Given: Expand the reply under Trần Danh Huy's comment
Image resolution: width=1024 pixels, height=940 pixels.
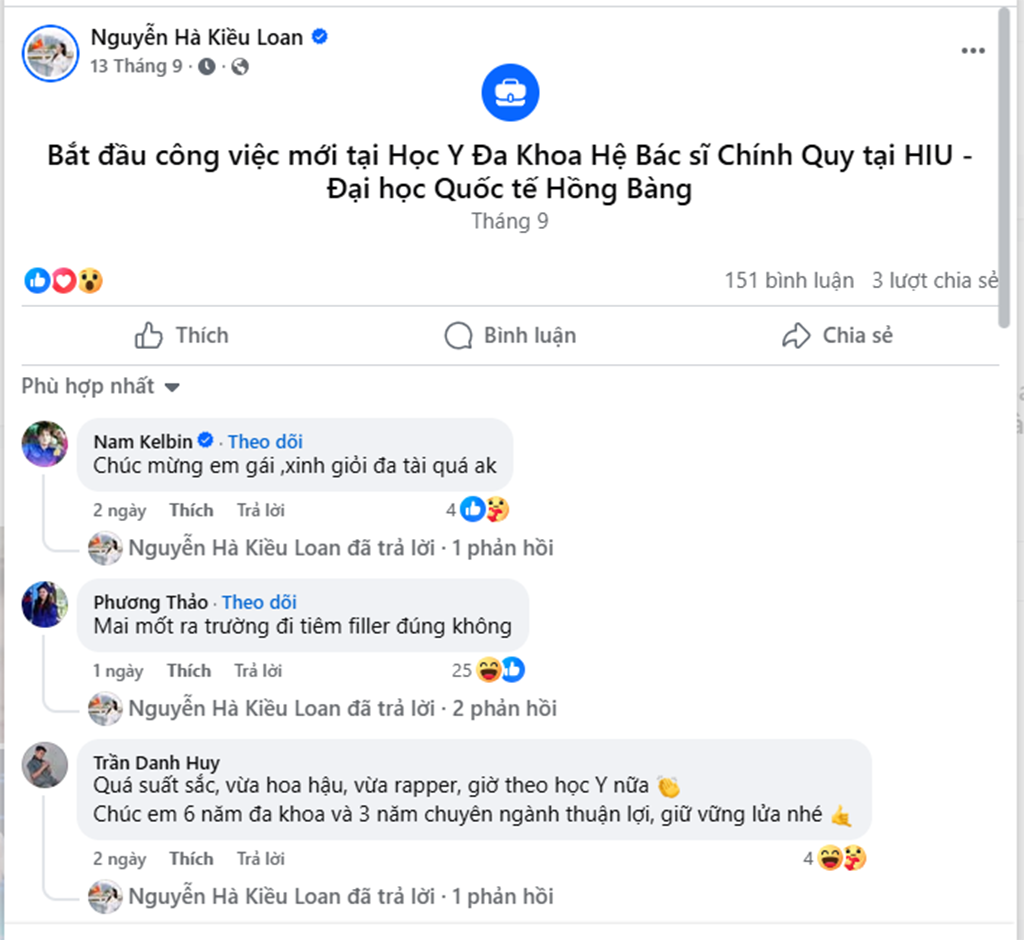Looking at the screenshot, I should click(x=340, y=896).
